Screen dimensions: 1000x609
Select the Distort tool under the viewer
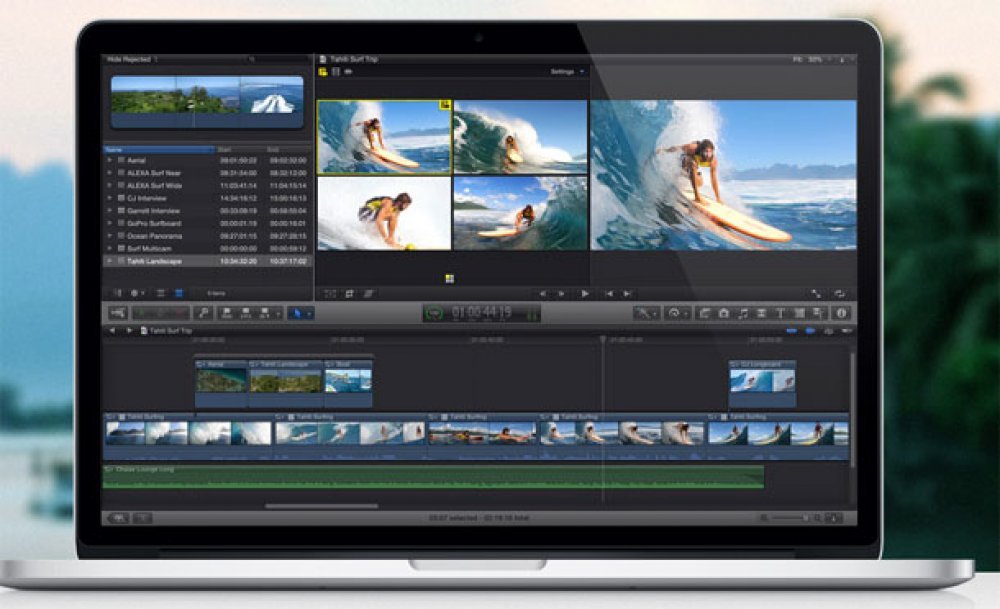pos(369,293)
